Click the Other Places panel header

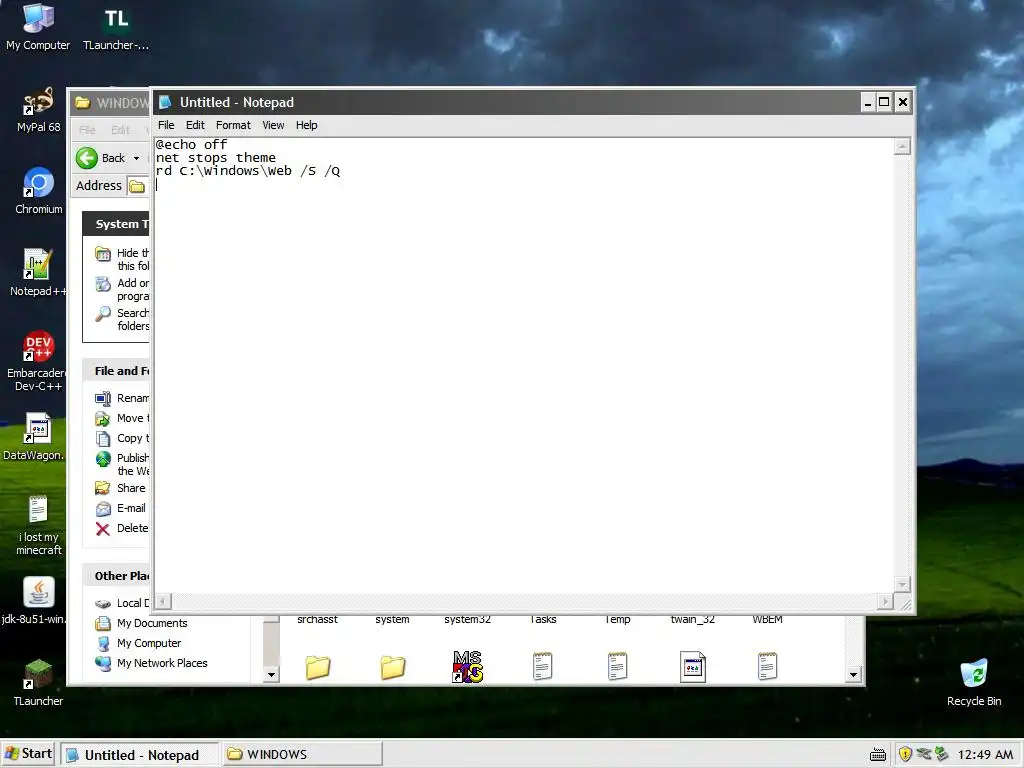(116, 576)
